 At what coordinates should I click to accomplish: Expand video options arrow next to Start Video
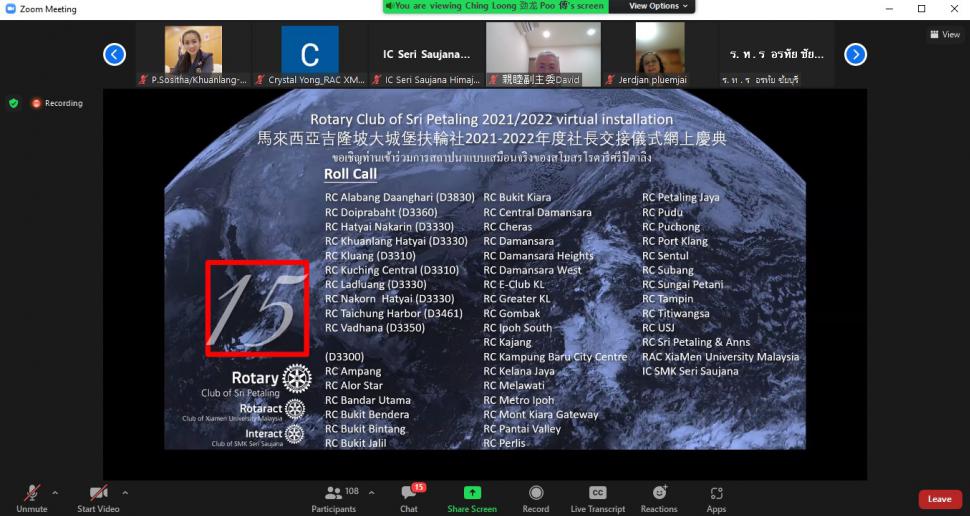[x=126, y=492]
